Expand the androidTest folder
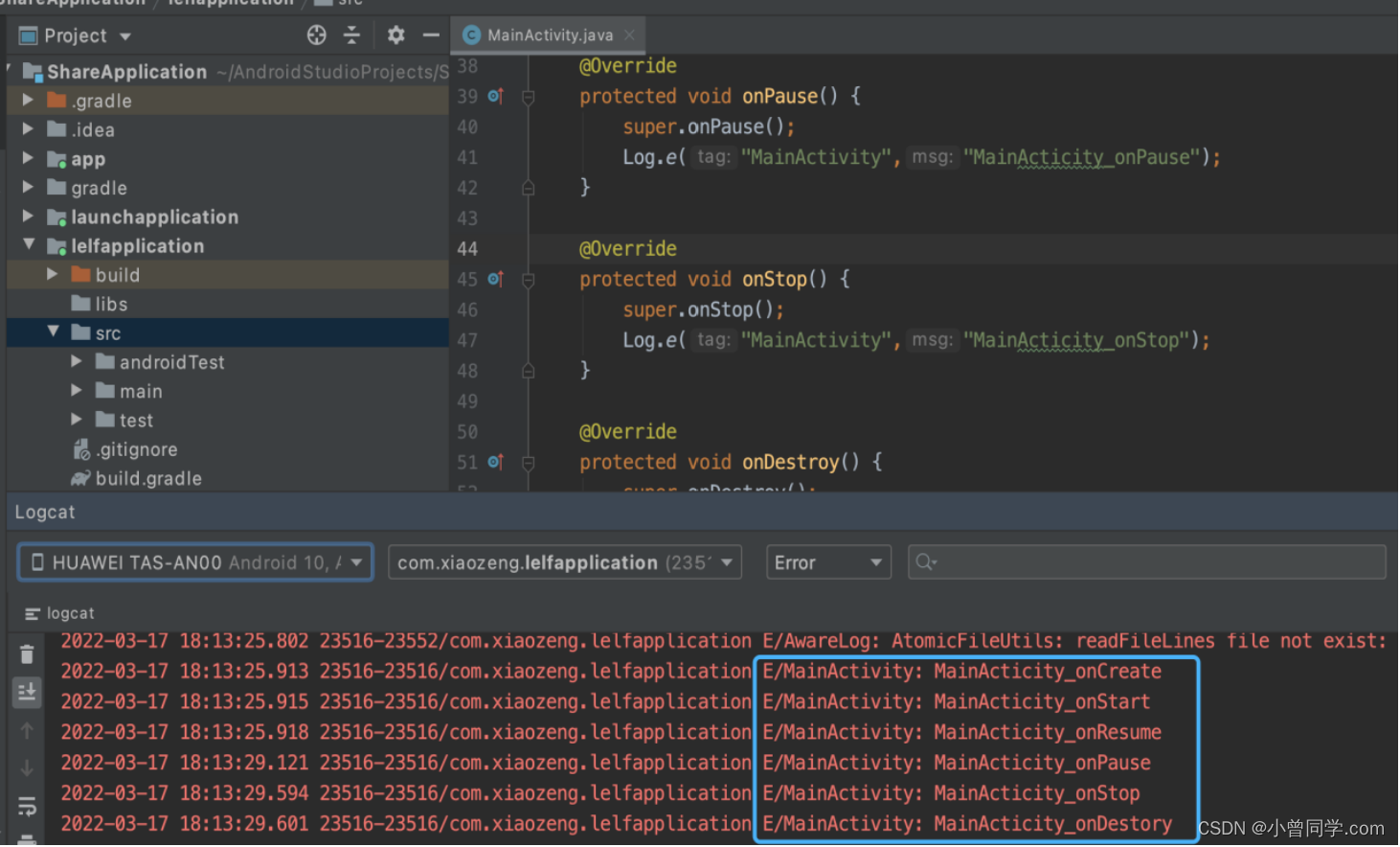The width and height of the screenshot is (1400, 847). [76, 361]
